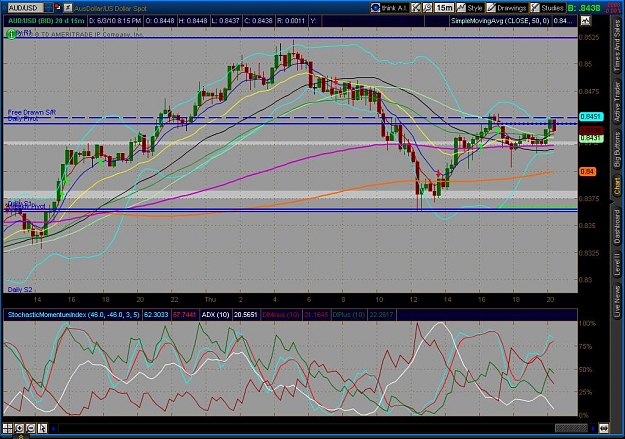The width and height of the screenshot is (625, 439).
Task: Click the SimpleMovingAvg (CLOSE, 50, 0) study label
Action: coord(500,21)
